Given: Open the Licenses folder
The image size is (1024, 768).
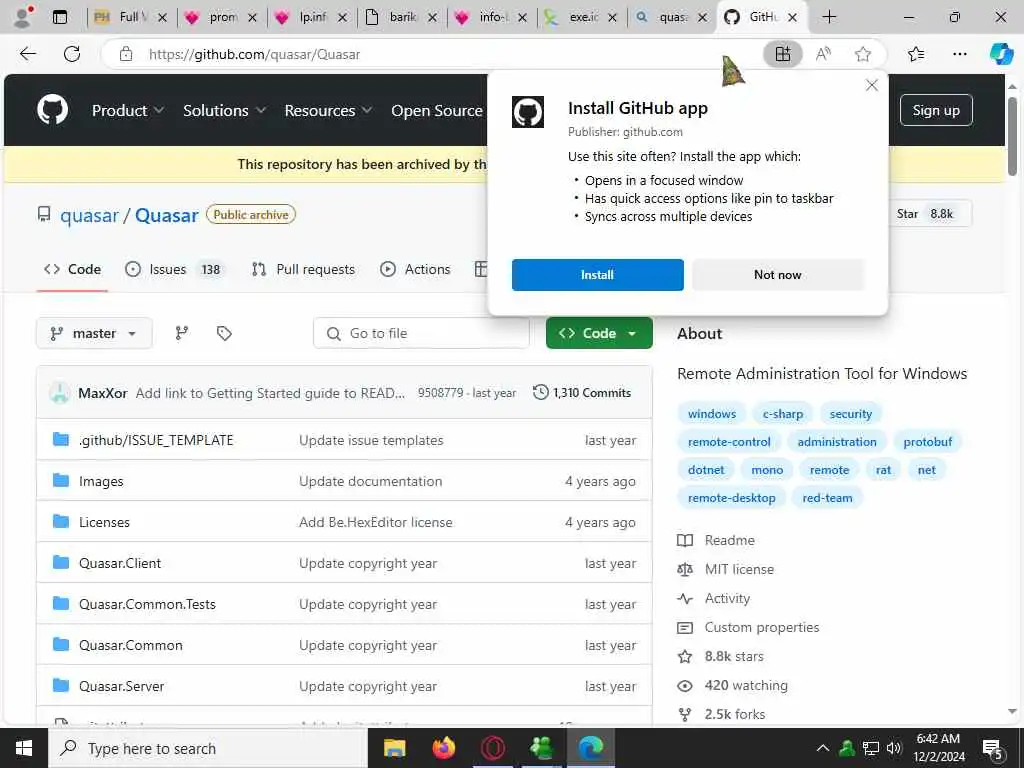Looking at the screenshot, I should coord(104,522).
